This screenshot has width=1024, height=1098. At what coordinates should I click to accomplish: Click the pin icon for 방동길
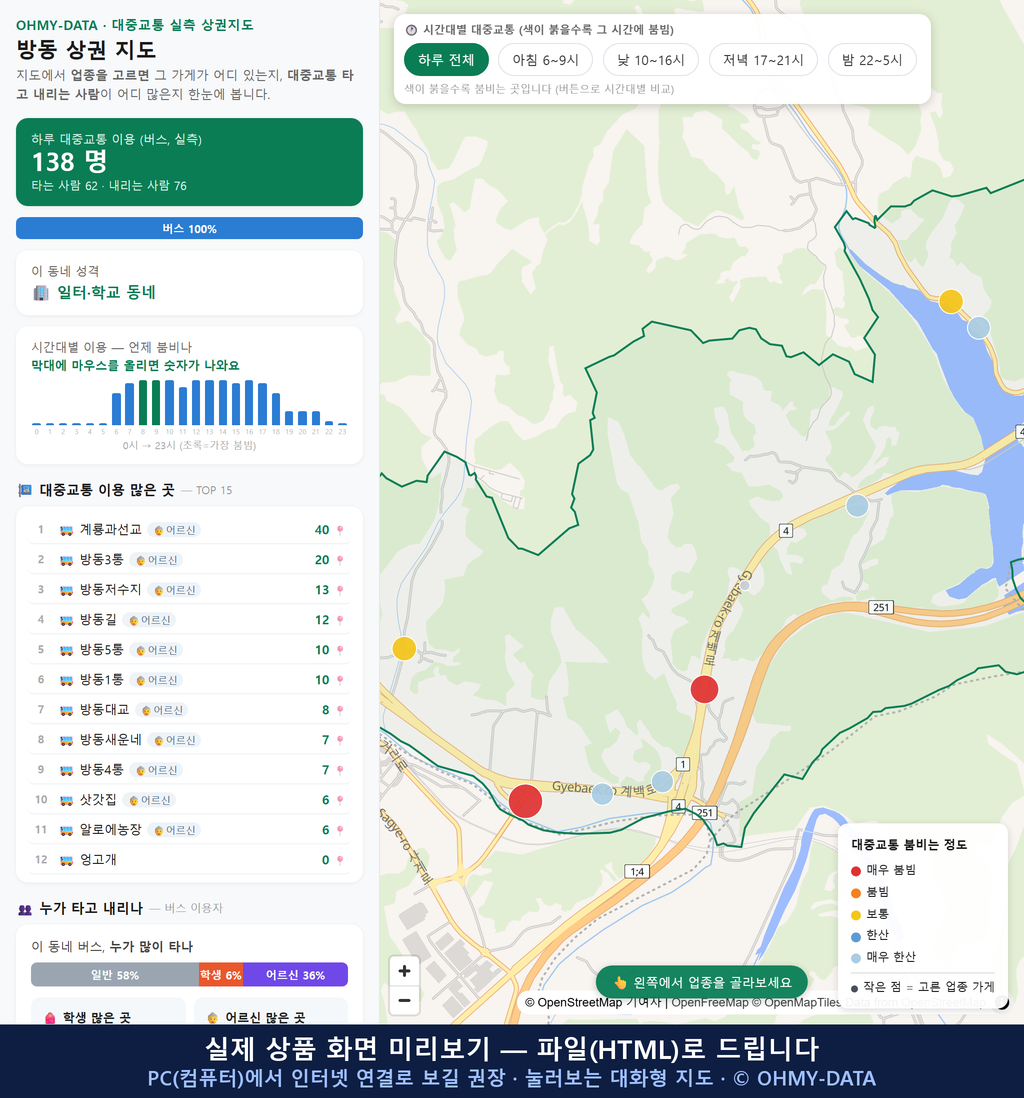click(x=340, y=620)
